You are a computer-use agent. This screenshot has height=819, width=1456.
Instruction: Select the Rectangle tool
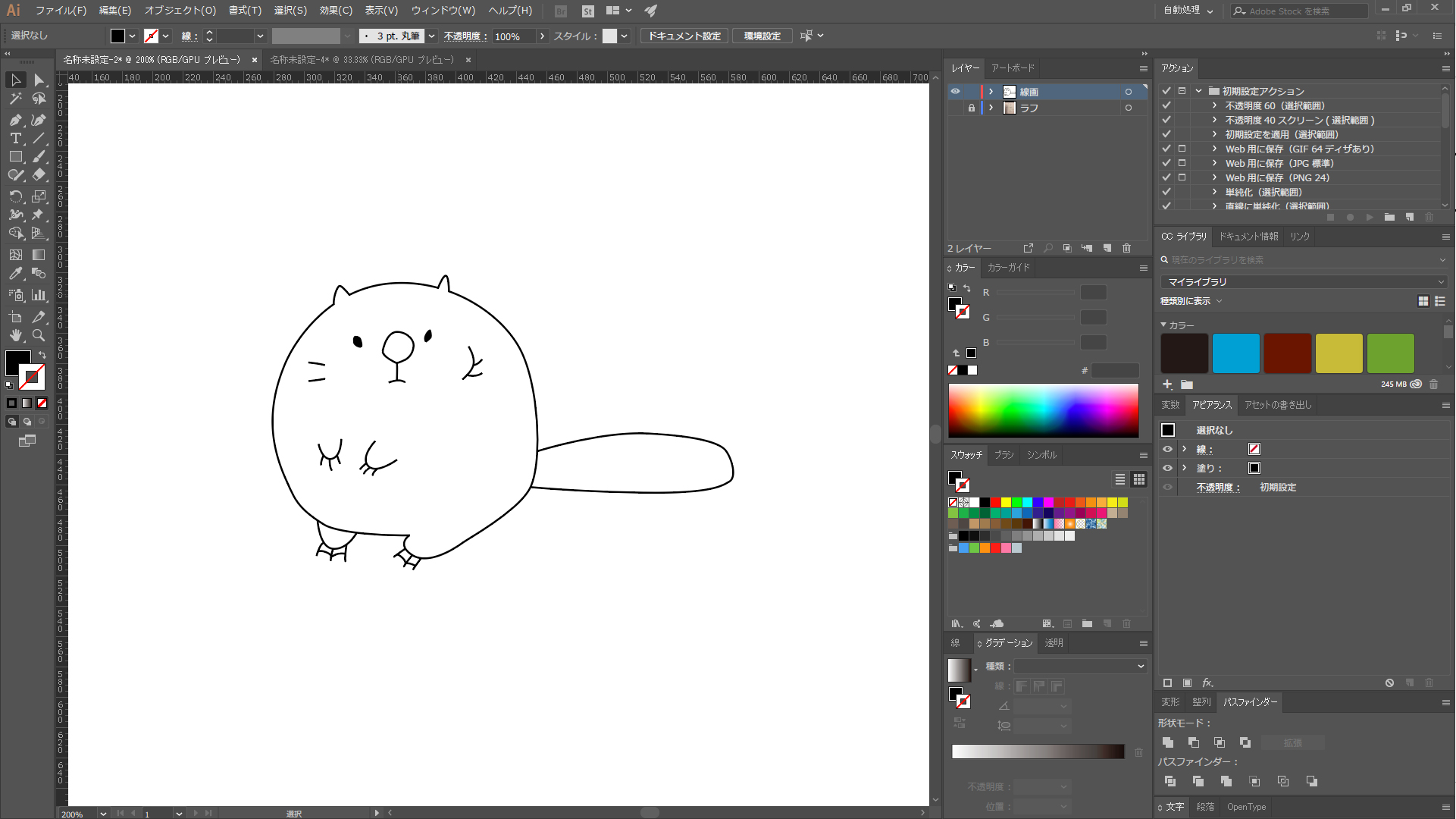click(15, 157)
